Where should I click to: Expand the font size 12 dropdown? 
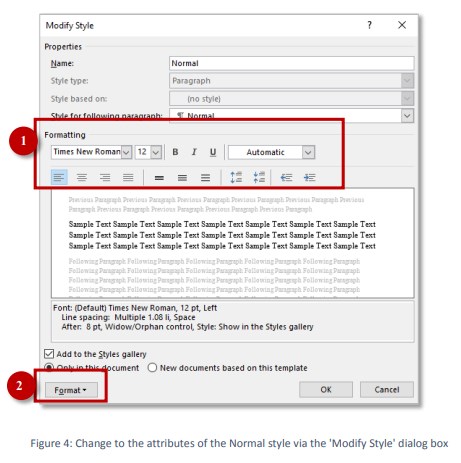tap(148, 152)
